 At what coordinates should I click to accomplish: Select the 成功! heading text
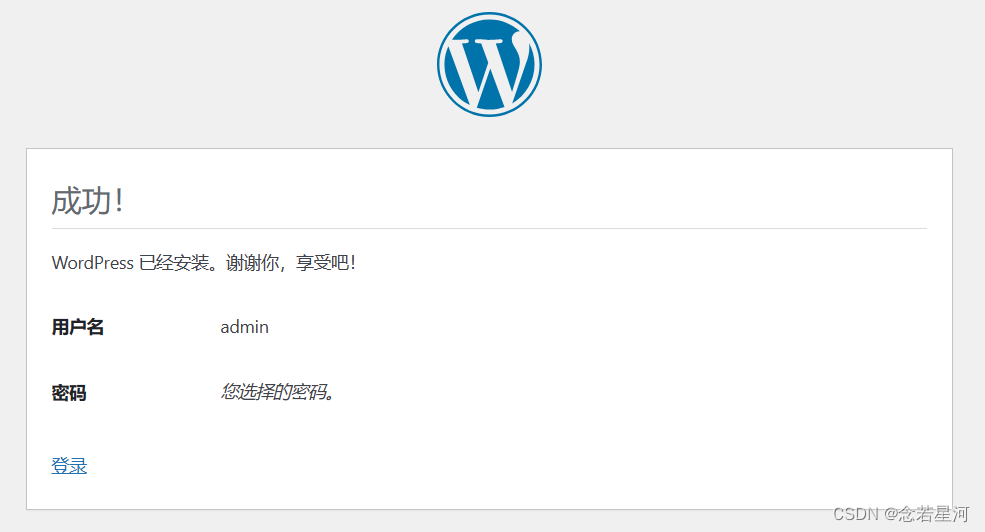click(x=87, y=201)
